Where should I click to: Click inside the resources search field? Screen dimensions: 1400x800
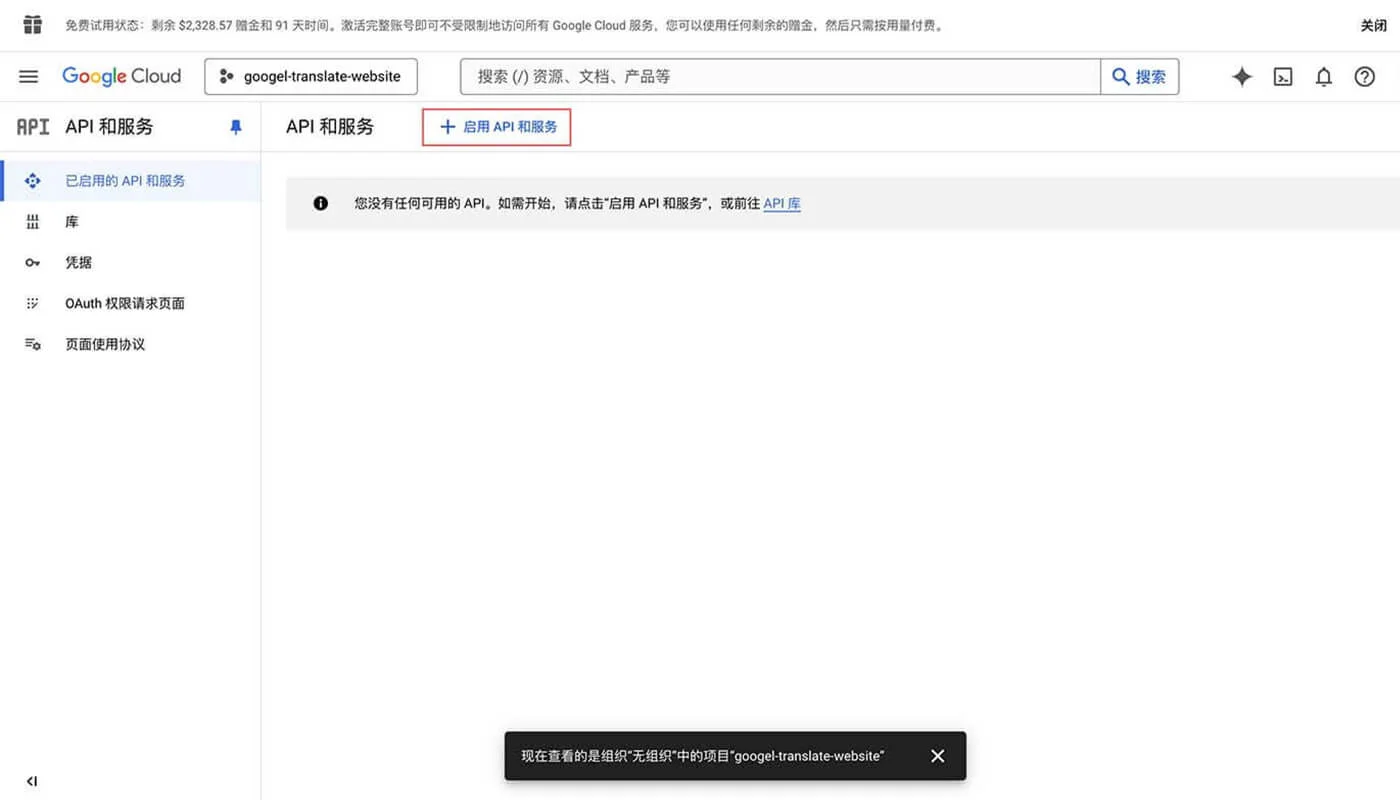pyautogui.click(x=780, y=76)
